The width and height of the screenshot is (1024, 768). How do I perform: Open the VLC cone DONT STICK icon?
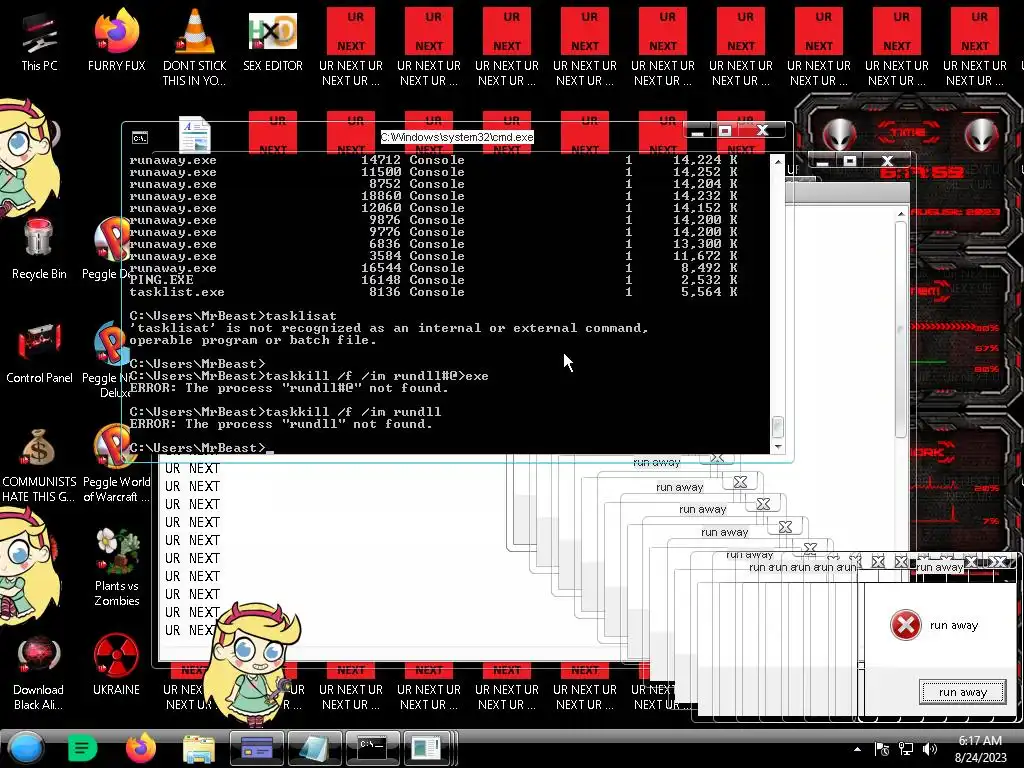point(194,47)
